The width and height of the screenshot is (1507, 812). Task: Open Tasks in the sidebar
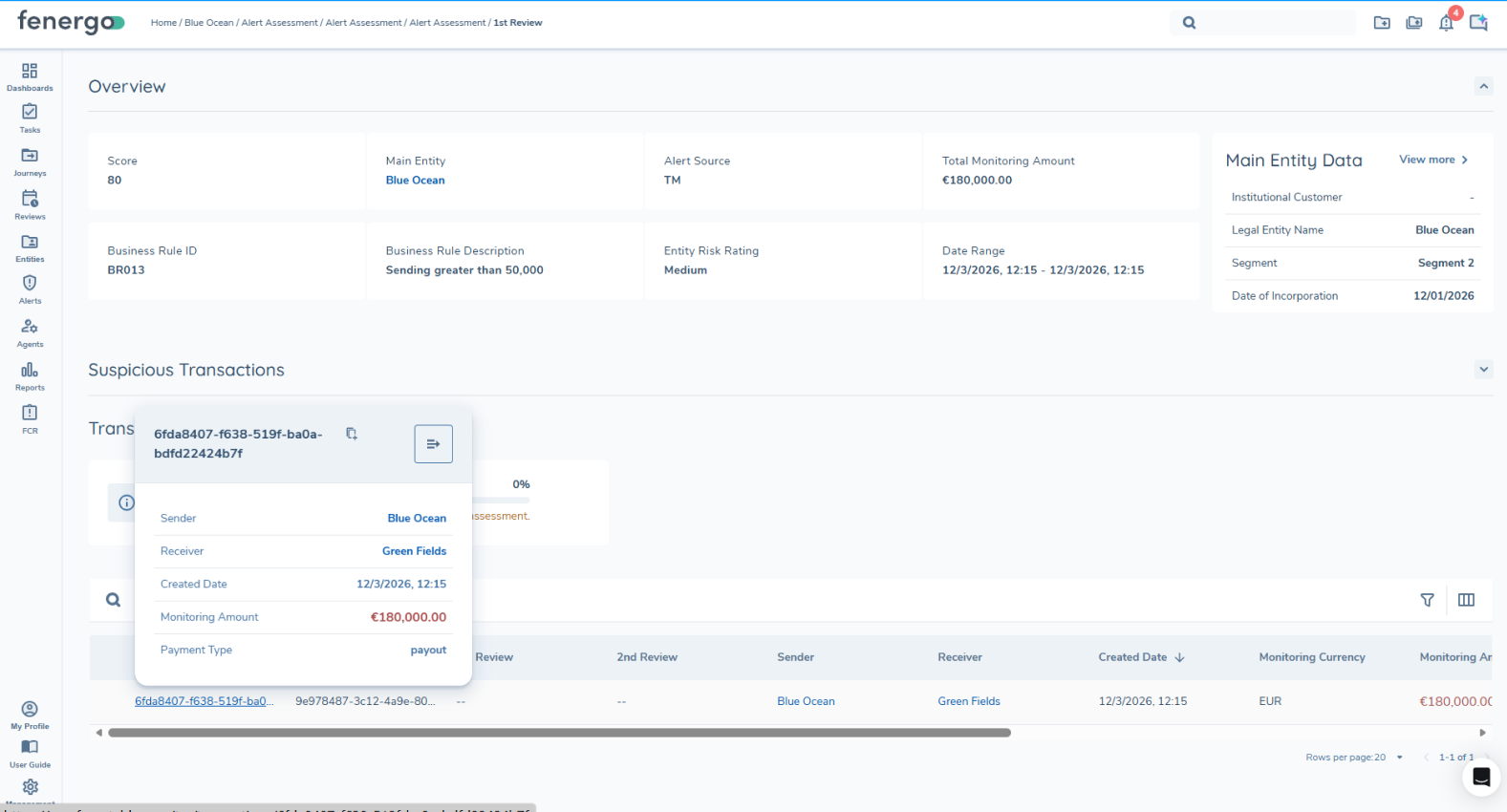pos(30,119)
